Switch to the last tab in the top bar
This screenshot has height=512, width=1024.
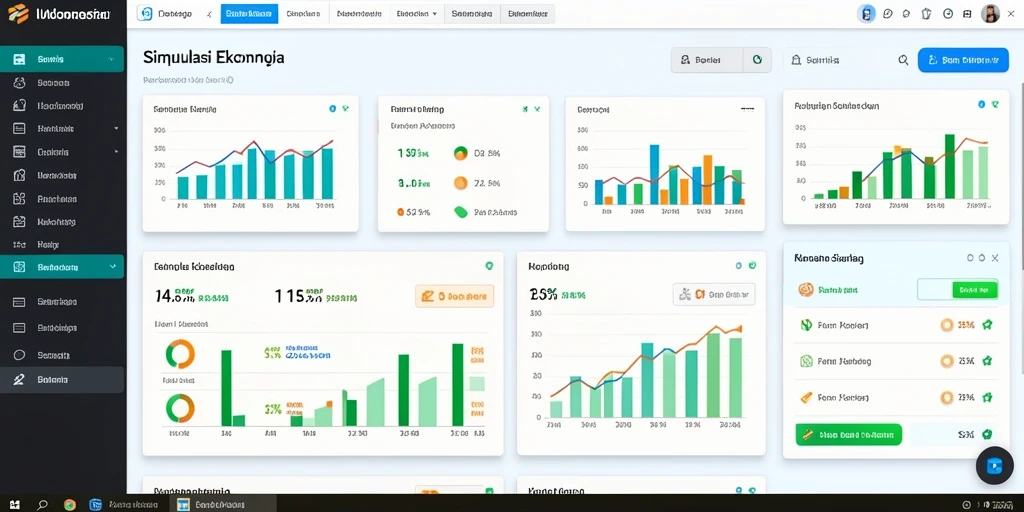528,14
